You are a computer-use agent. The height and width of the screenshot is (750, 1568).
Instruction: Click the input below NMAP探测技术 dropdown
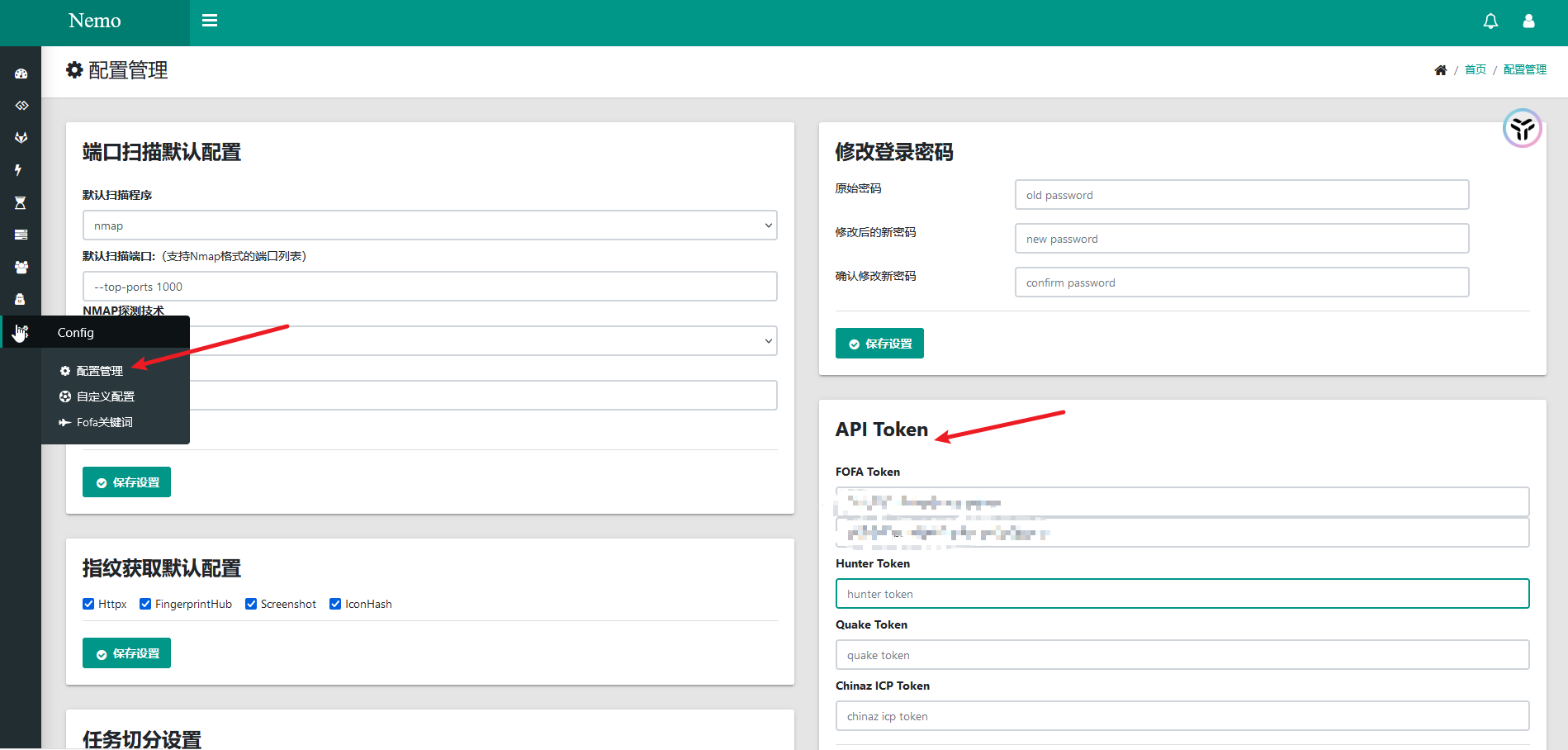(x=483, y=395)
